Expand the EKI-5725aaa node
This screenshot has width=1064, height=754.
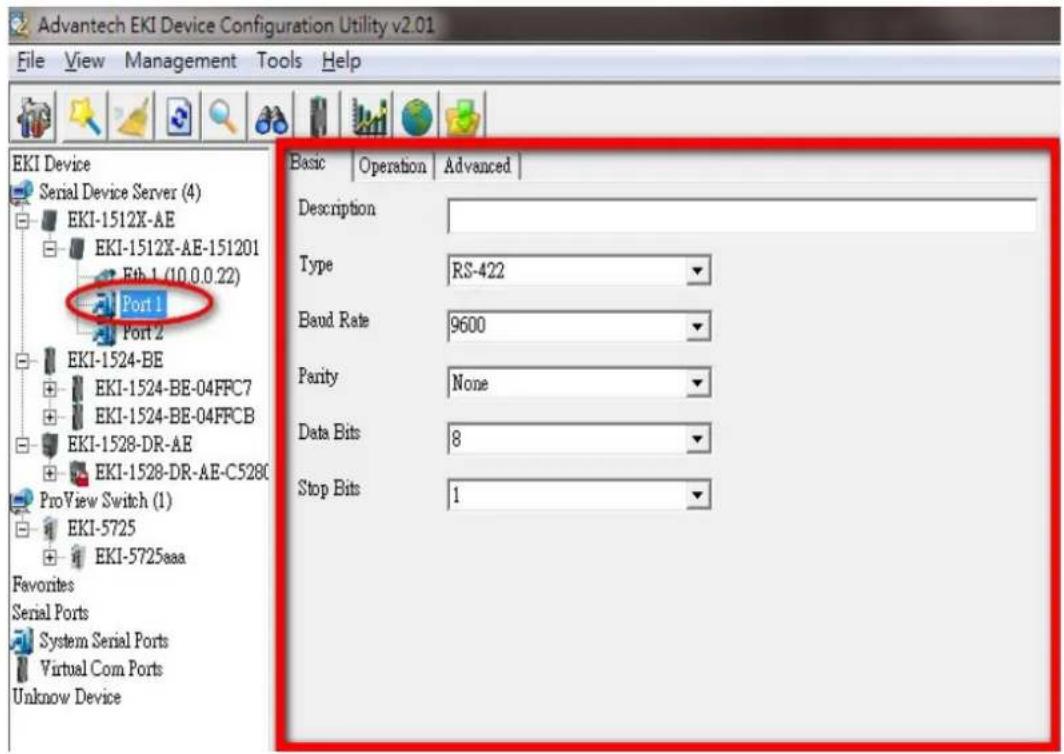tap(50, 557)
